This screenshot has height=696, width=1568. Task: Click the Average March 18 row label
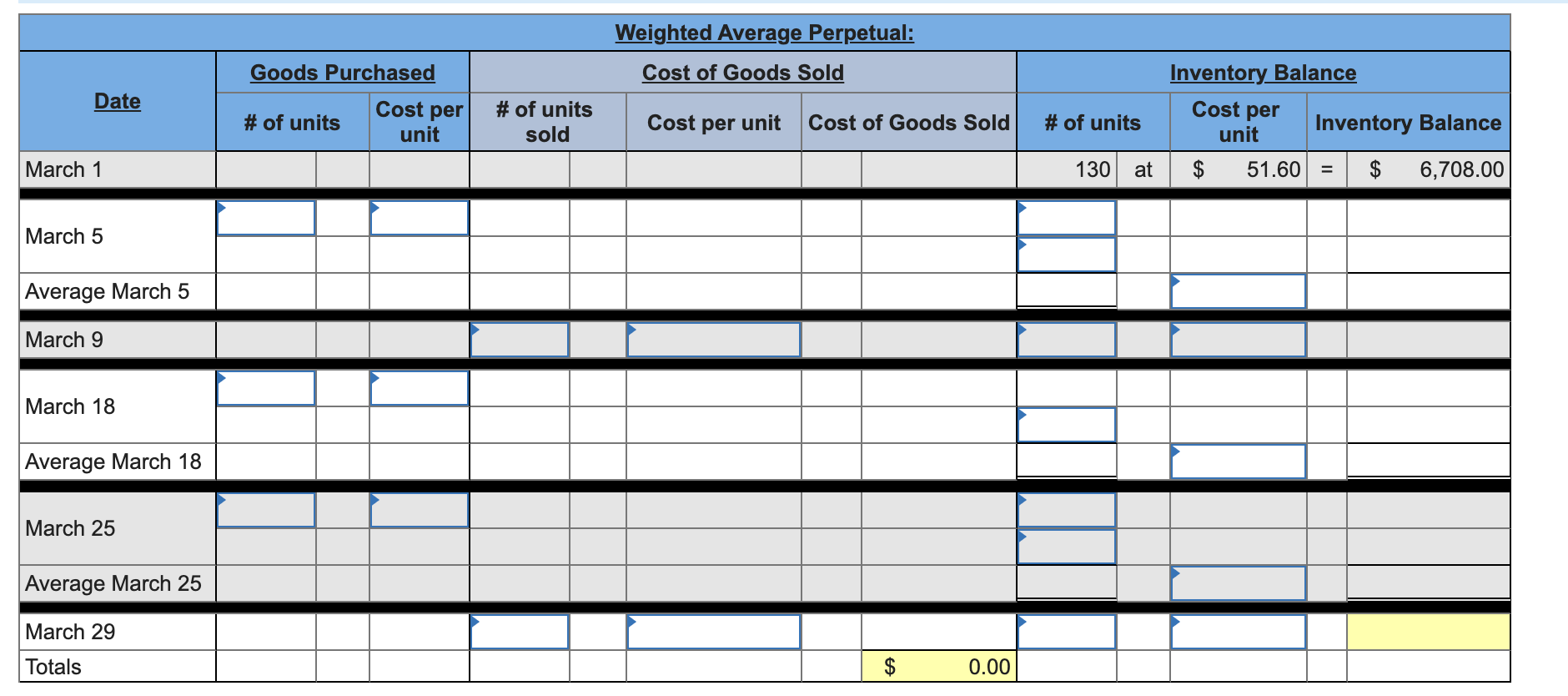pos(113,461)
